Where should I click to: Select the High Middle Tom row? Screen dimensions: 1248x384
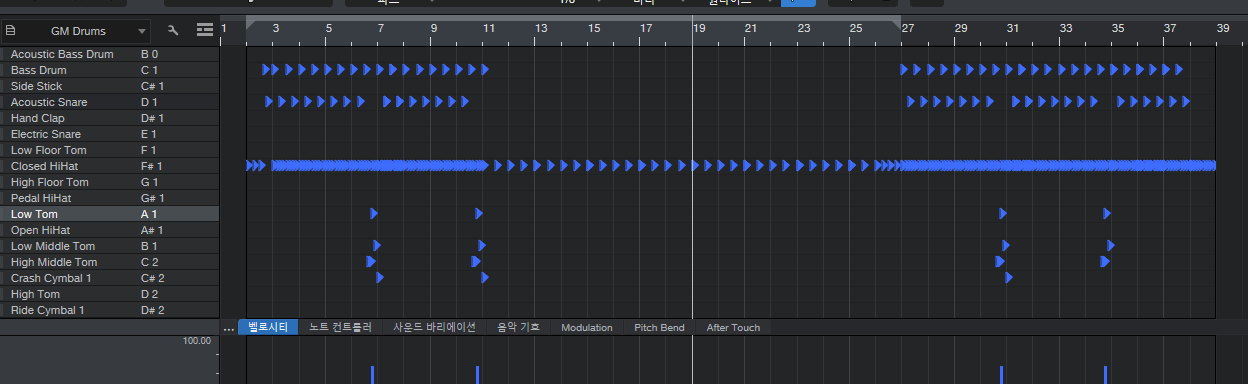coord(110,262)
